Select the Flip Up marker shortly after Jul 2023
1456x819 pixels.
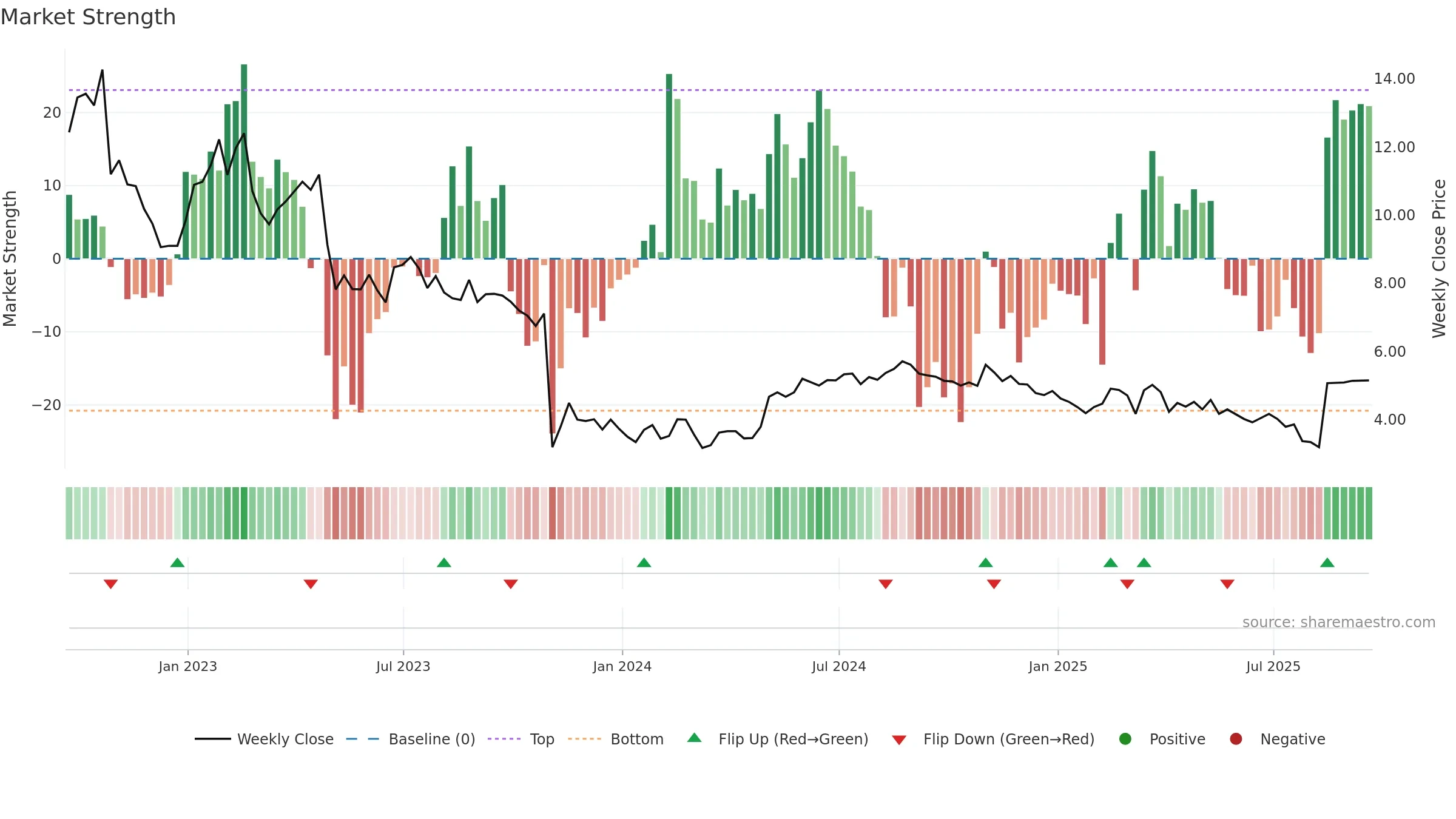pyautogui.click(x=444, y=562)
